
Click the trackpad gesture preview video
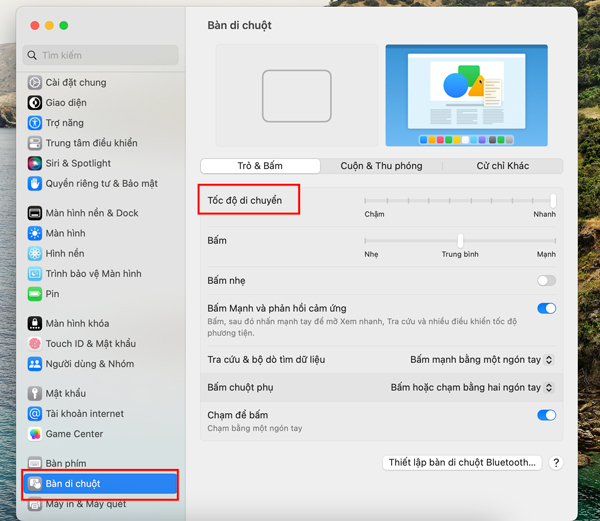coord(466,95)
